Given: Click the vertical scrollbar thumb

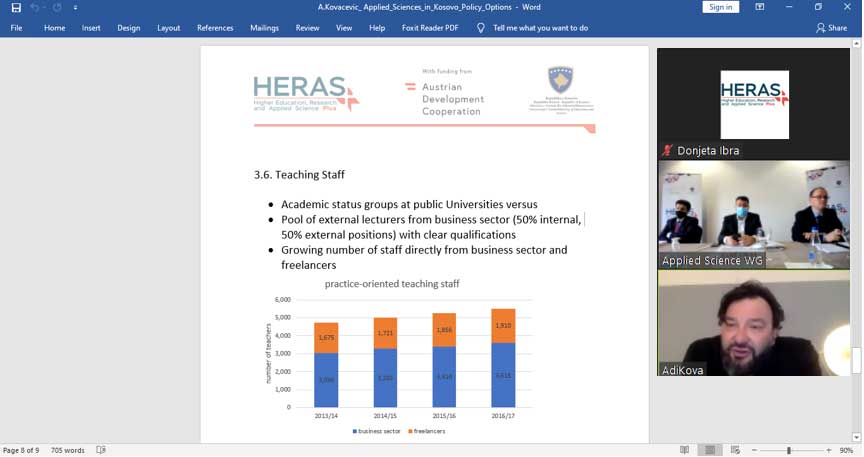Looking at the screenshot, I should pyautogui.click(x=856, y=360).
